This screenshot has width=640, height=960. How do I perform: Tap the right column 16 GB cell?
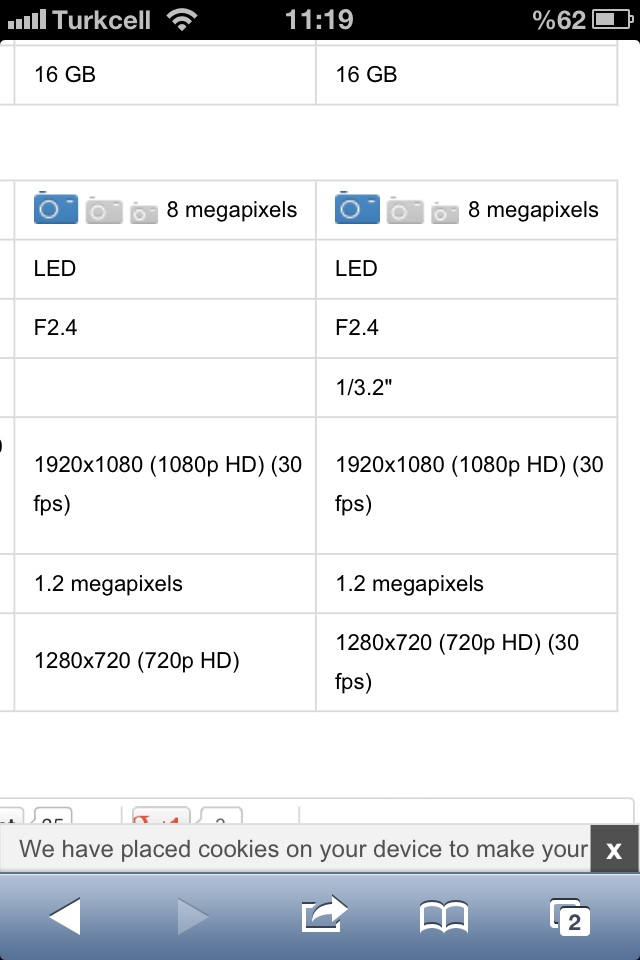pyautogui.click(x=467, y=75)
